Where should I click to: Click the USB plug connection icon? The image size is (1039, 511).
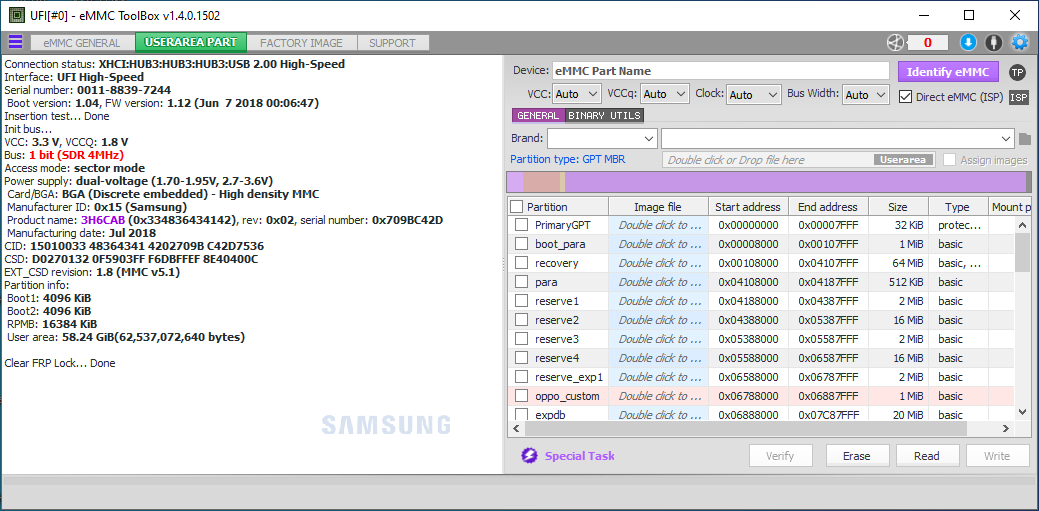point(993,42)
